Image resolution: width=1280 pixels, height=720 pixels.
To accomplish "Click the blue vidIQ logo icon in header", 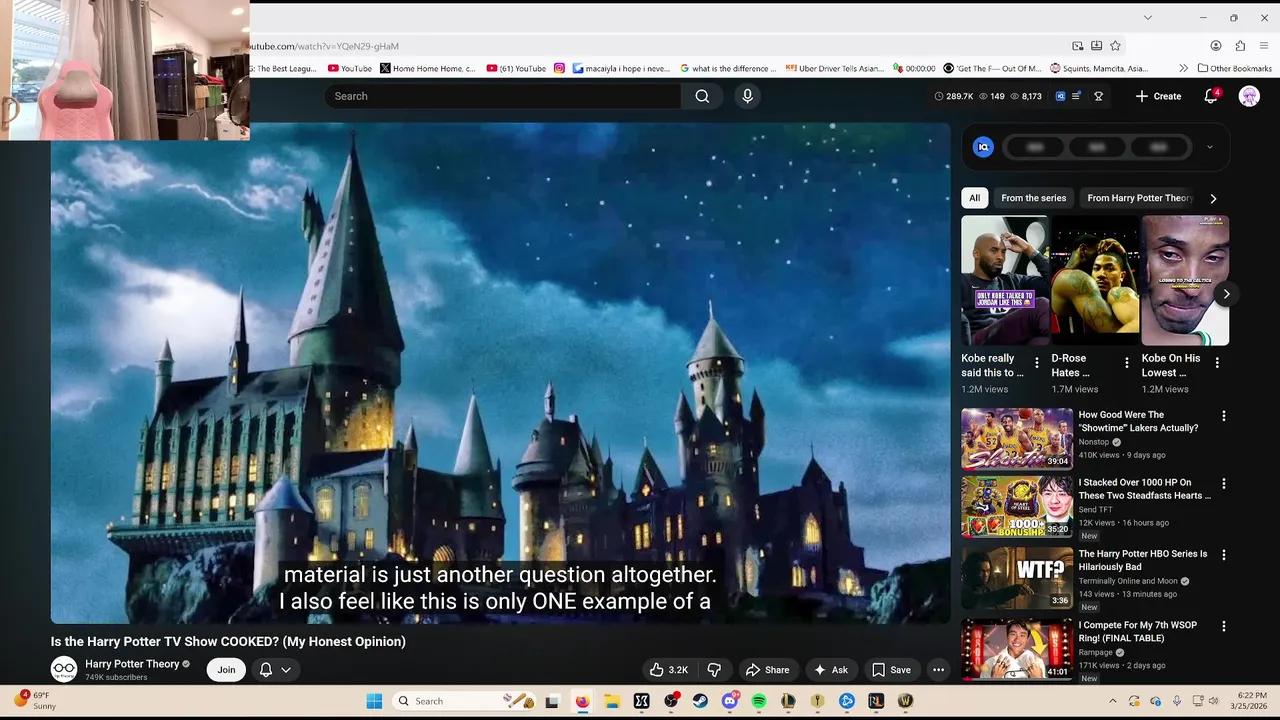I will point(1061,96).
